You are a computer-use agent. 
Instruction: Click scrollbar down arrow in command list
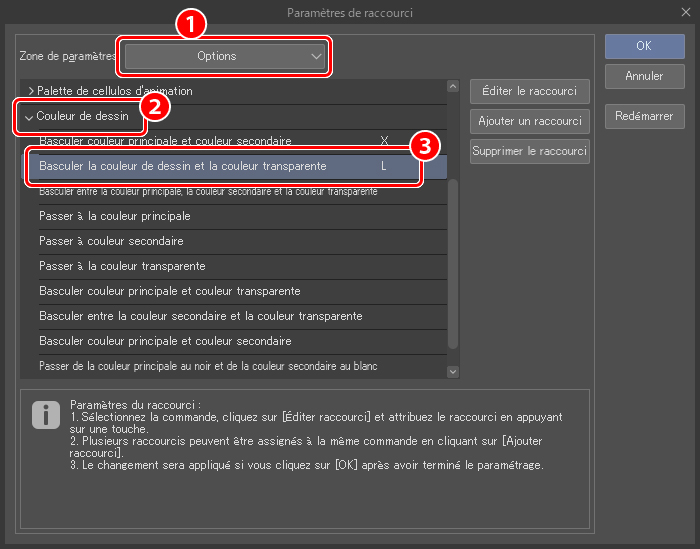pos(452,371)
